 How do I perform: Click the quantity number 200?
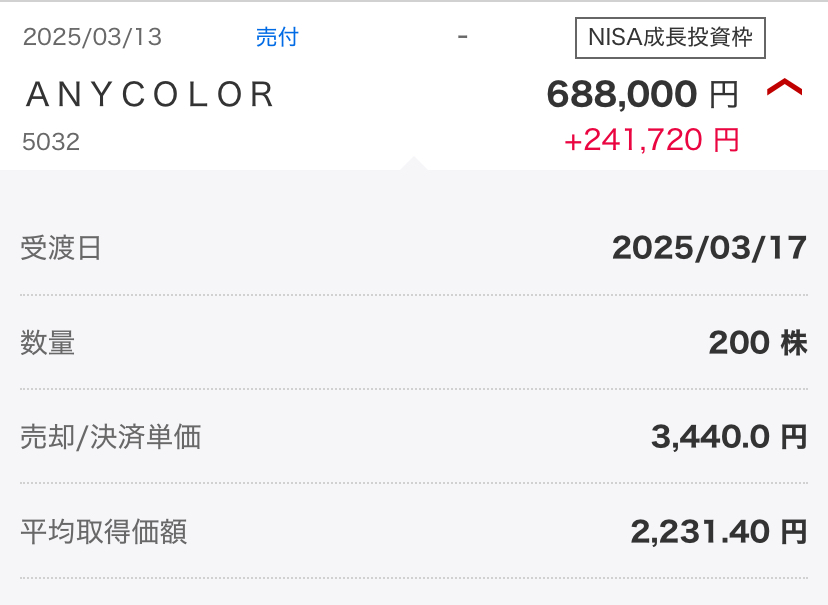pyautogui.click(x=739, y=343)
